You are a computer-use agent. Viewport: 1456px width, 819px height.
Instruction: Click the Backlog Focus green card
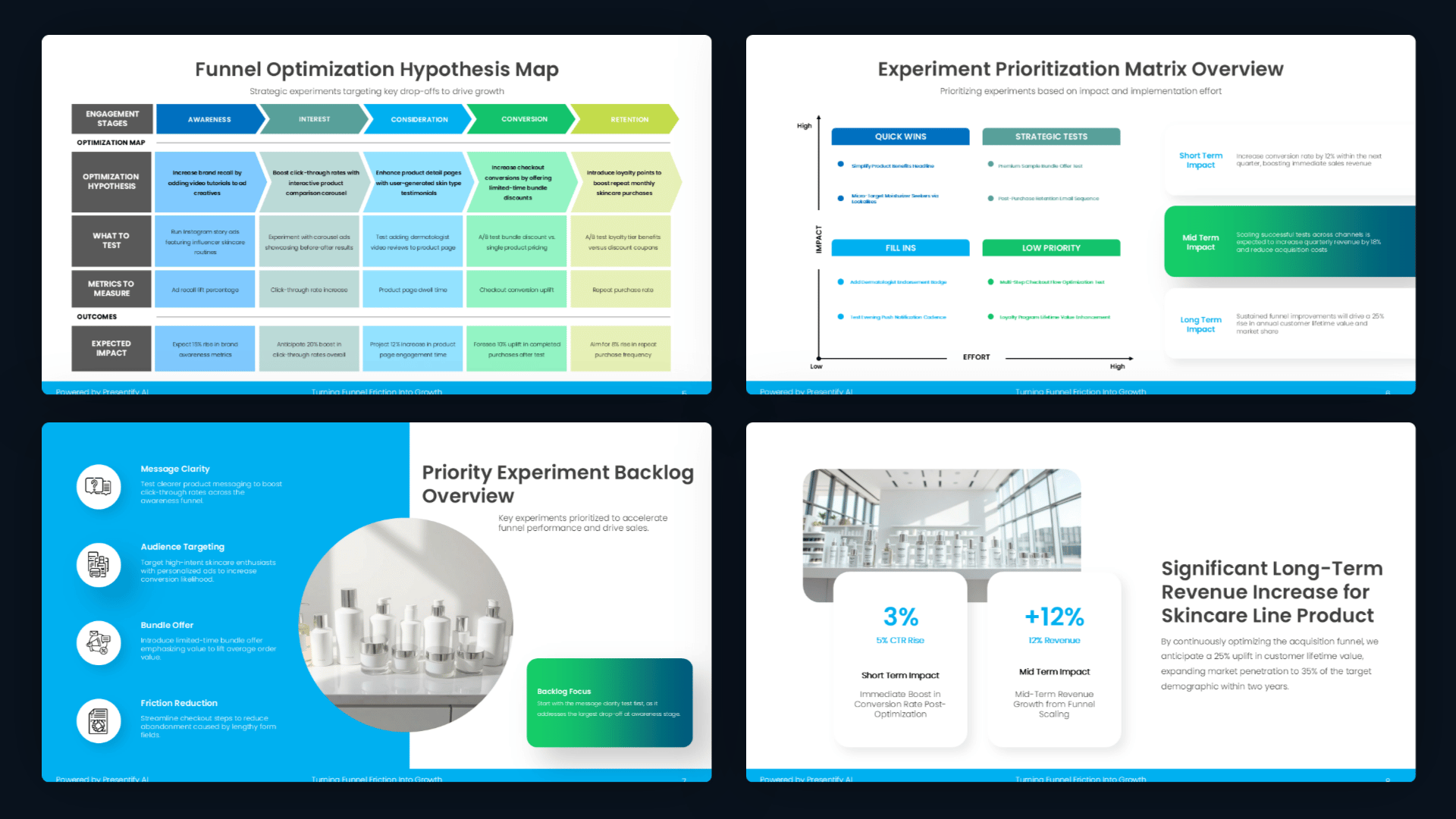pos(610,703)
